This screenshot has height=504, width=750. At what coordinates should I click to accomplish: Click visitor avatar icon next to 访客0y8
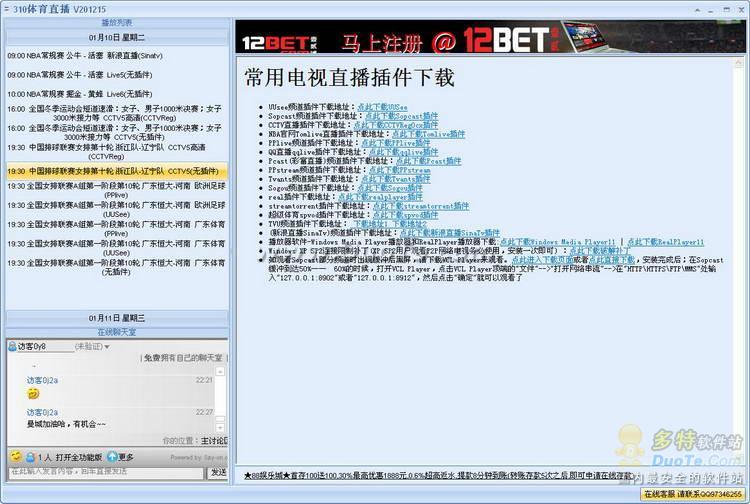coord(12,346)
